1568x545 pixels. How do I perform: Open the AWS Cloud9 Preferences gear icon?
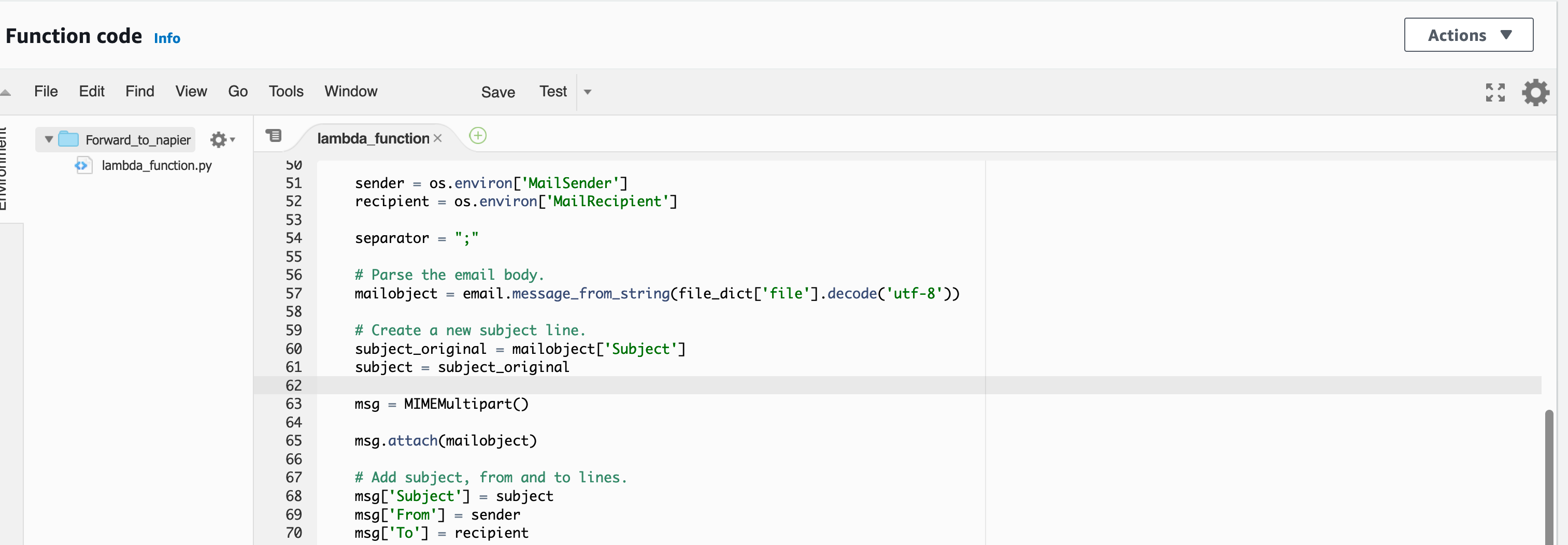pyautogui.click(x=1536, y=92)
